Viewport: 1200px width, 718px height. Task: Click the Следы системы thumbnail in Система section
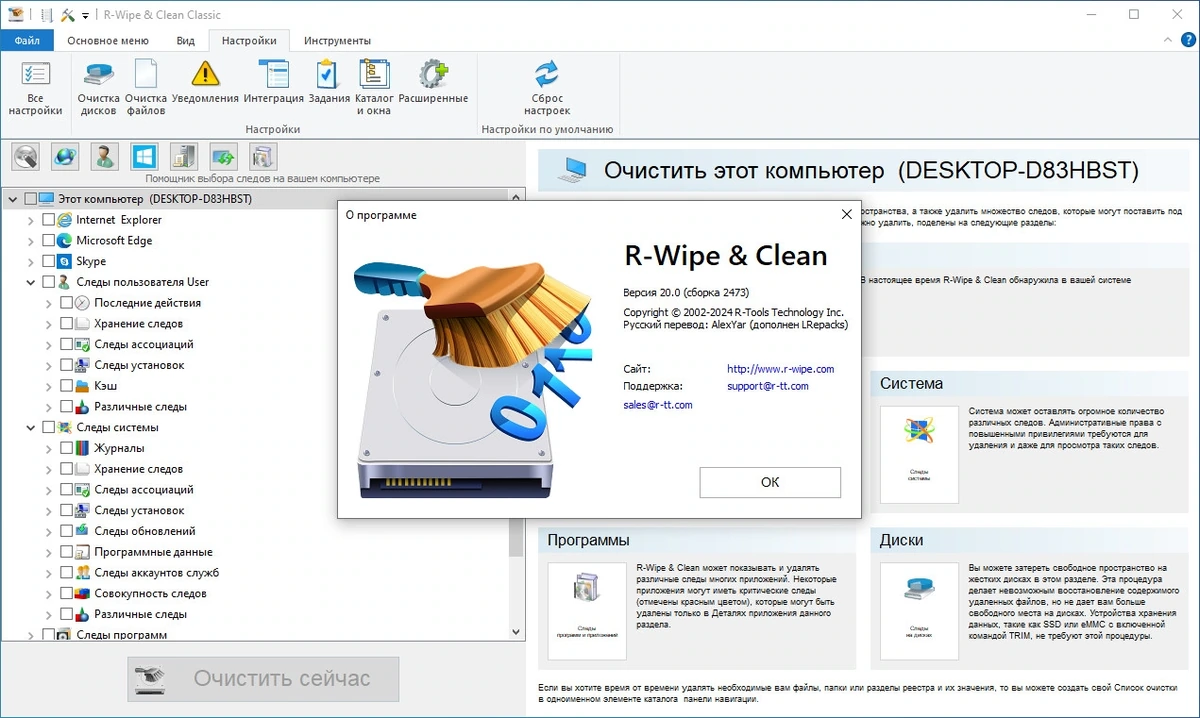pos(919,454)
